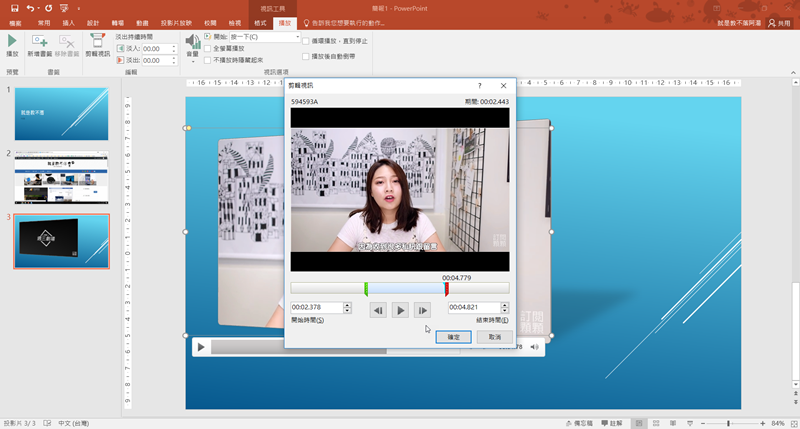
Task: Open the 動畫 animations ribbon tab
Action: 143,21
